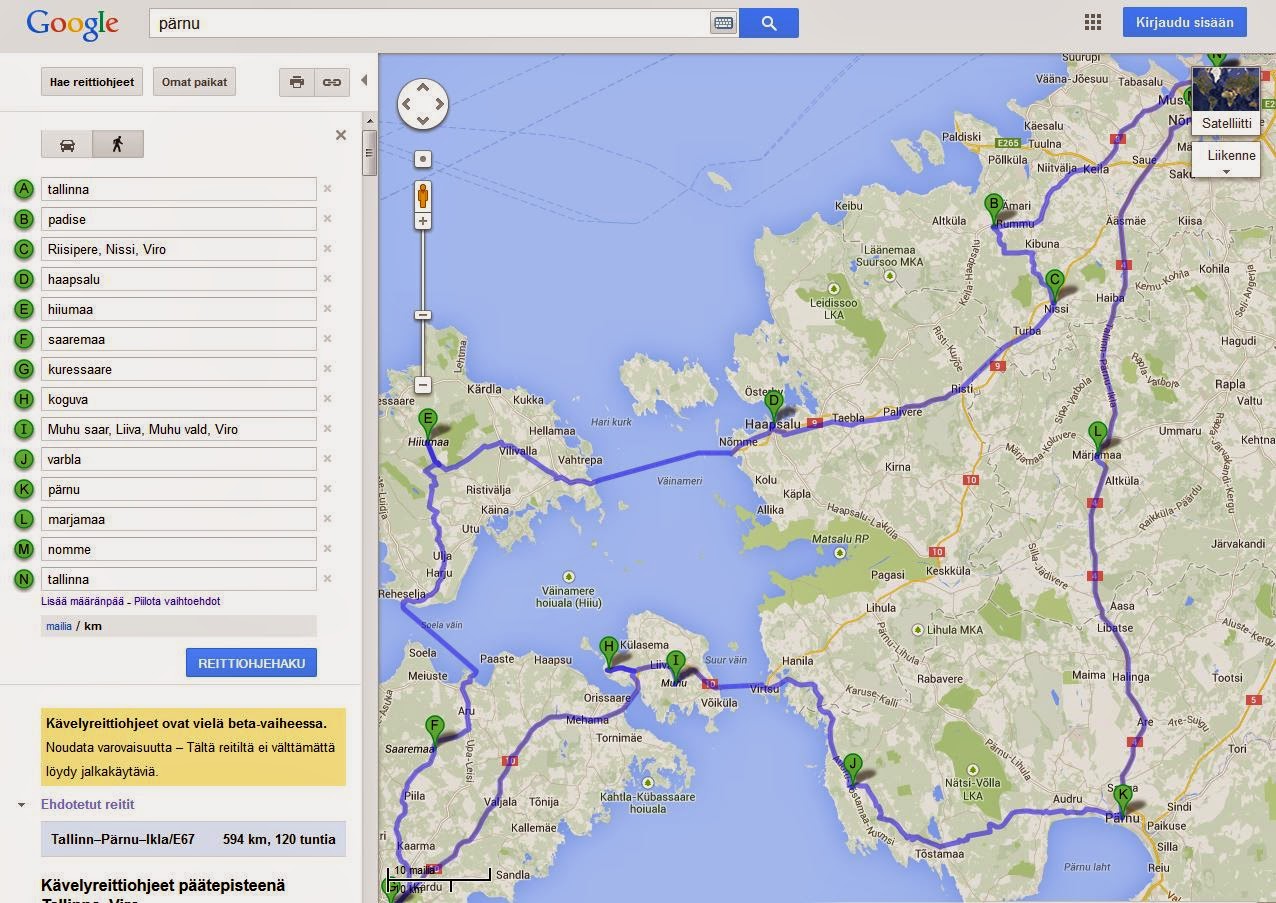Click the saaremaa destination field

coord(179,339)
